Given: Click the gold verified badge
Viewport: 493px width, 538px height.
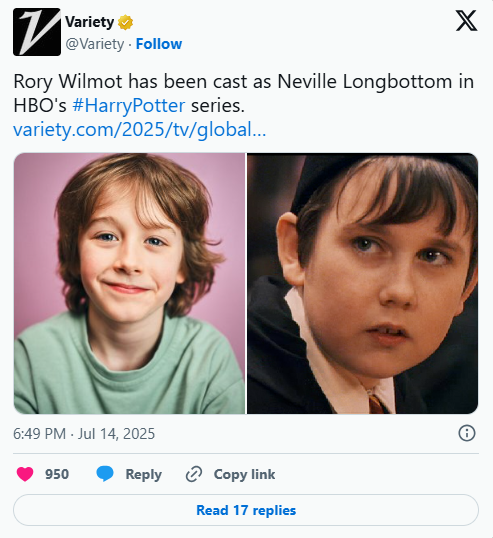Looking at the screenshot, I should [126, 23].
